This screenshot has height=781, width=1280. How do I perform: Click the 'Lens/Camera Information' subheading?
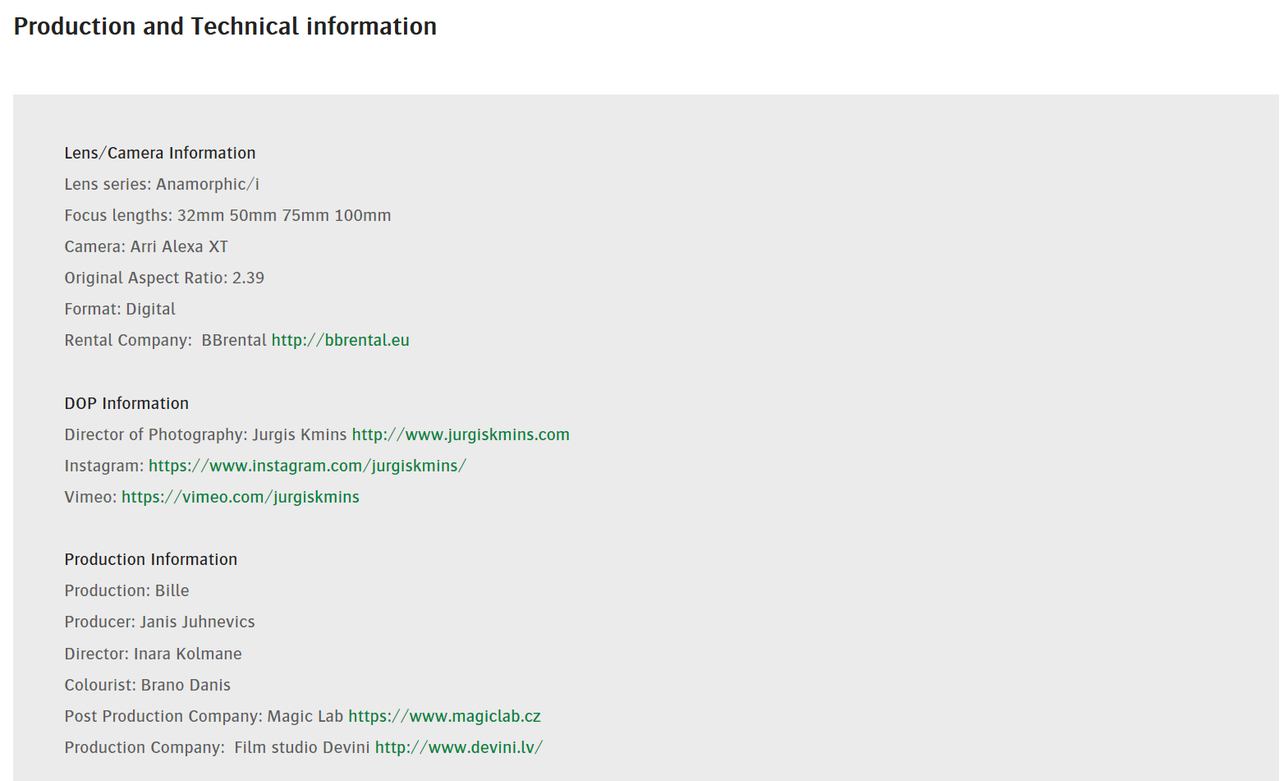point(160,153)
